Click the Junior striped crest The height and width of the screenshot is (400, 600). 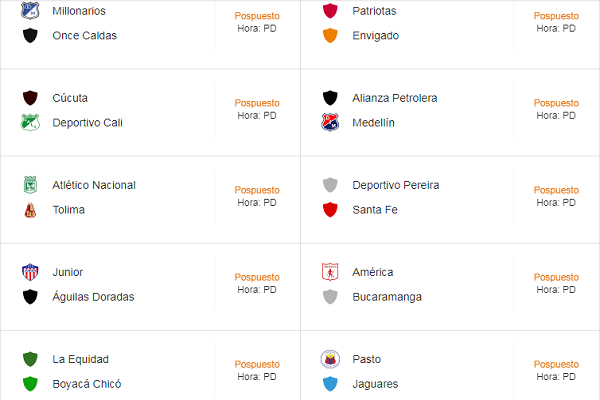click(30, 272)
